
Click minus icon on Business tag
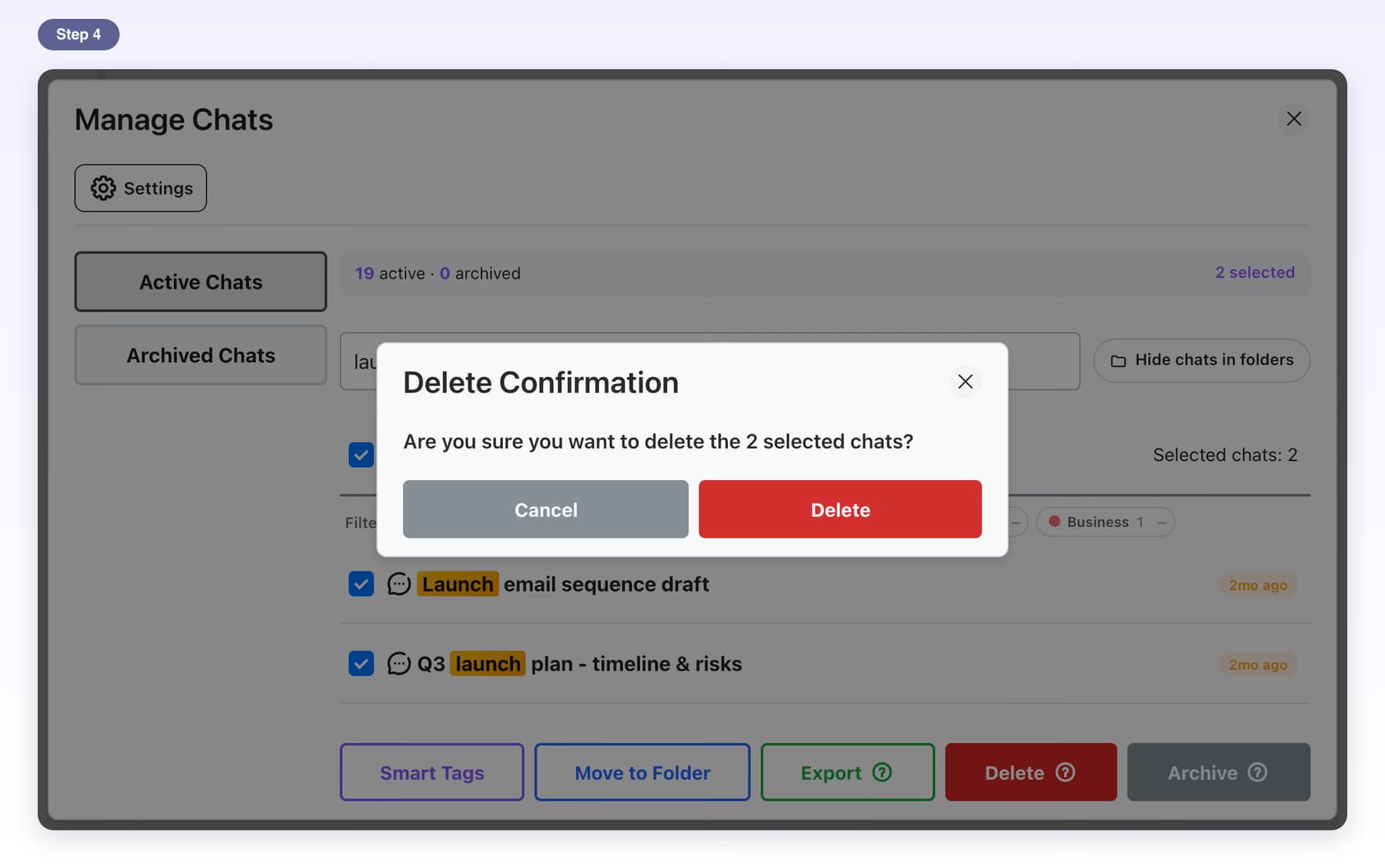[1162, 523]
